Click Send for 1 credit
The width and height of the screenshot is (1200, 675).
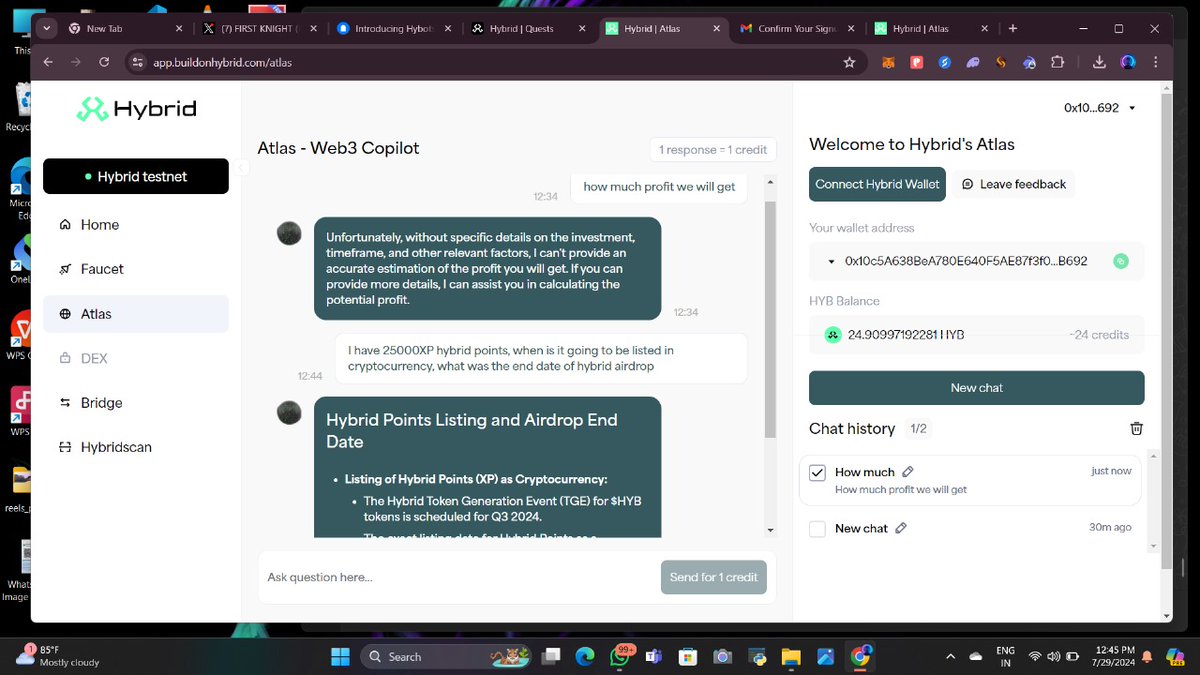[714, 577]
